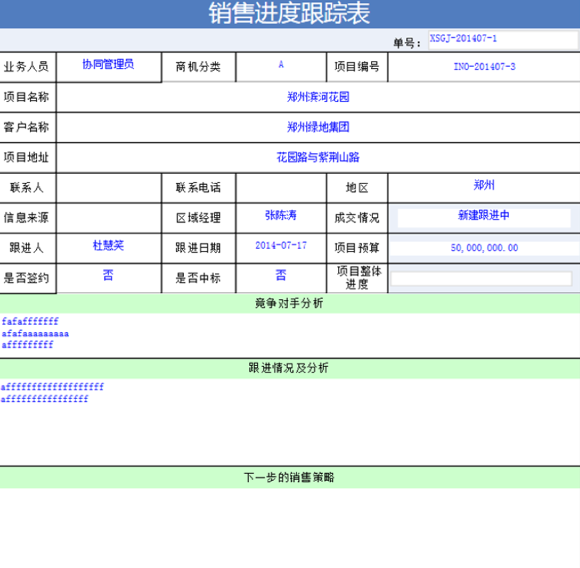Screen dimensions: 580x568
Task: Click the 销售进度跟踪表 title
Action: (289, 13)
